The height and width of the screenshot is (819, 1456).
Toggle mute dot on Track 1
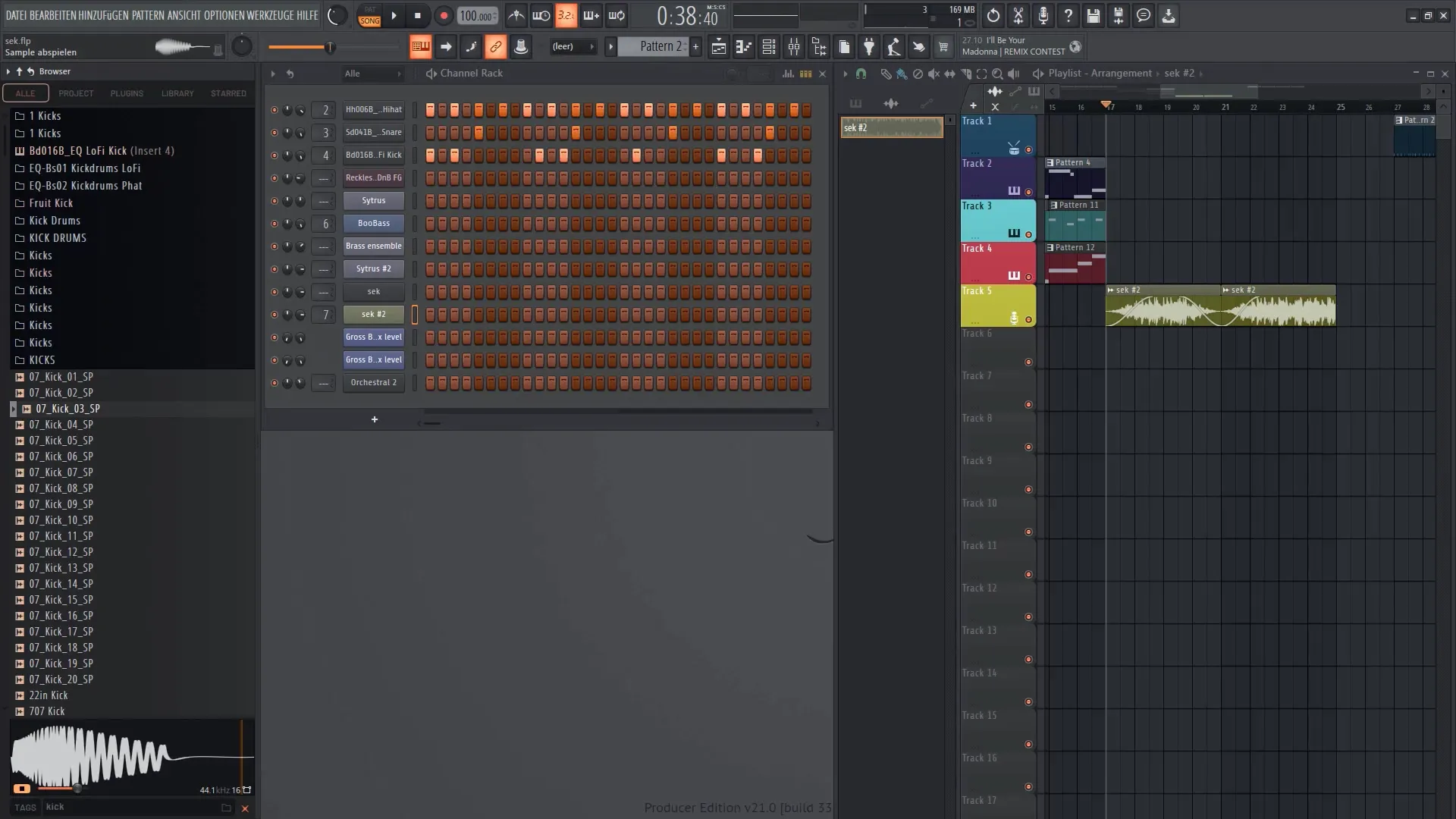click(x=1028, y=149)
